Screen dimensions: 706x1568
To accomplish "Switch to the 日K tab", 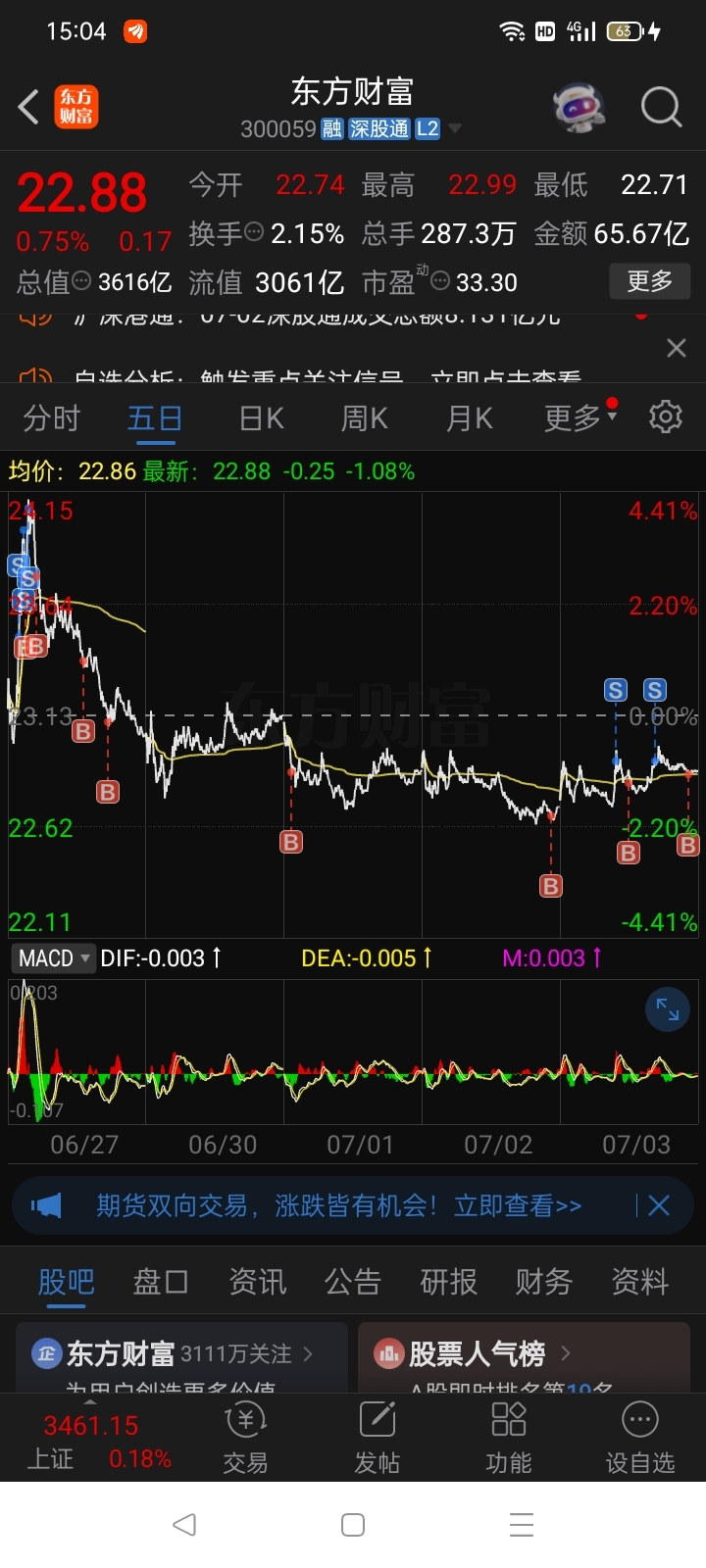I will pyautogui.click(x=261, y=418).
